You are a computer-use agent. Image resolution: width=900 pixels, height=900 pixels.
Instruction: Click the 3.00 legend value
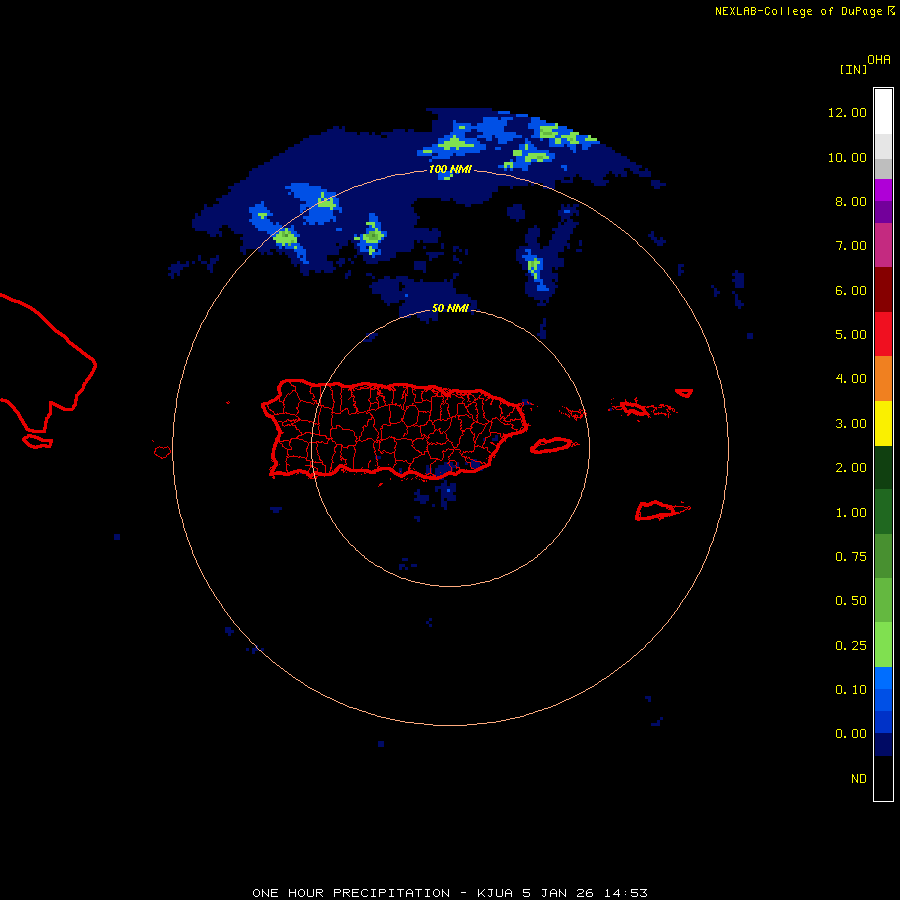point(851,424)
